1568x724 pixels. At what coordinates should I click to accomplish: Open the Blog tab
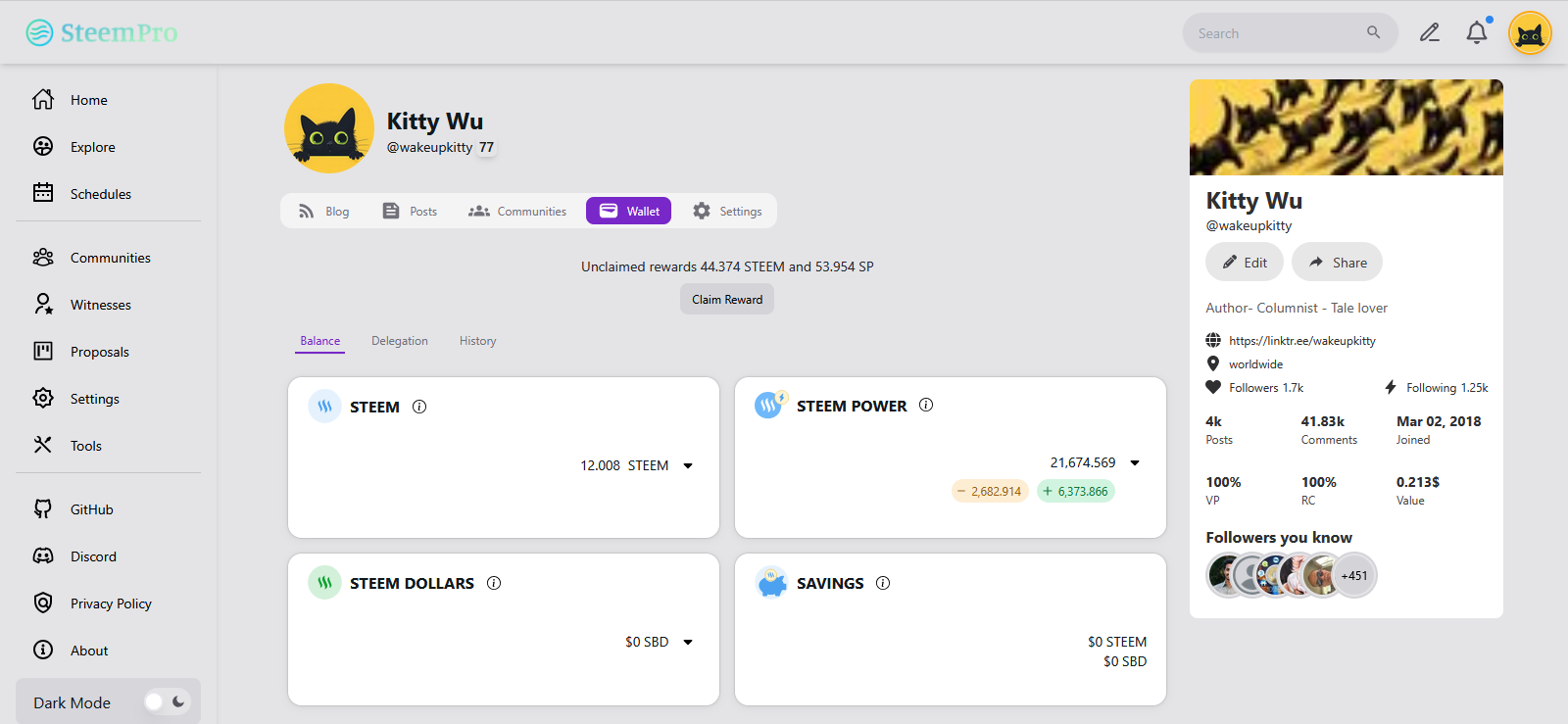323,211
